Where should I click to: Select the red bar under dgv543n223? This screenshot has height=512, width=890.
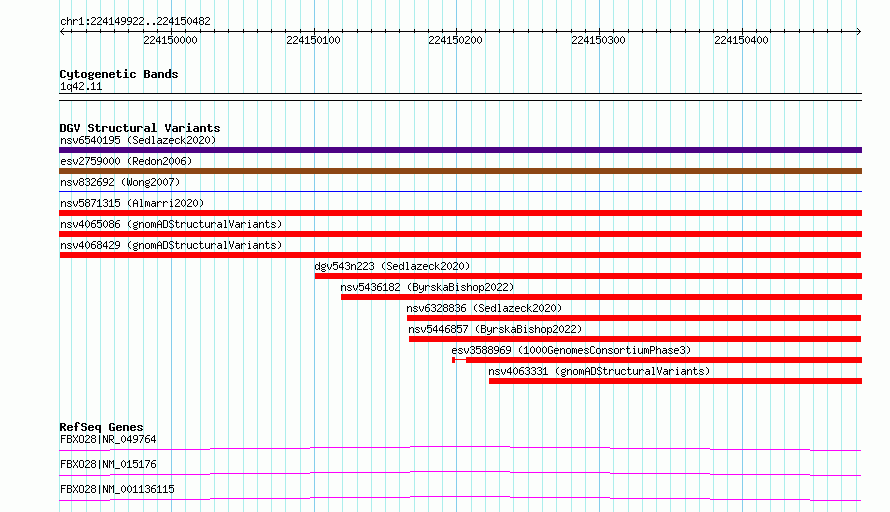click(x=589, y=276)
